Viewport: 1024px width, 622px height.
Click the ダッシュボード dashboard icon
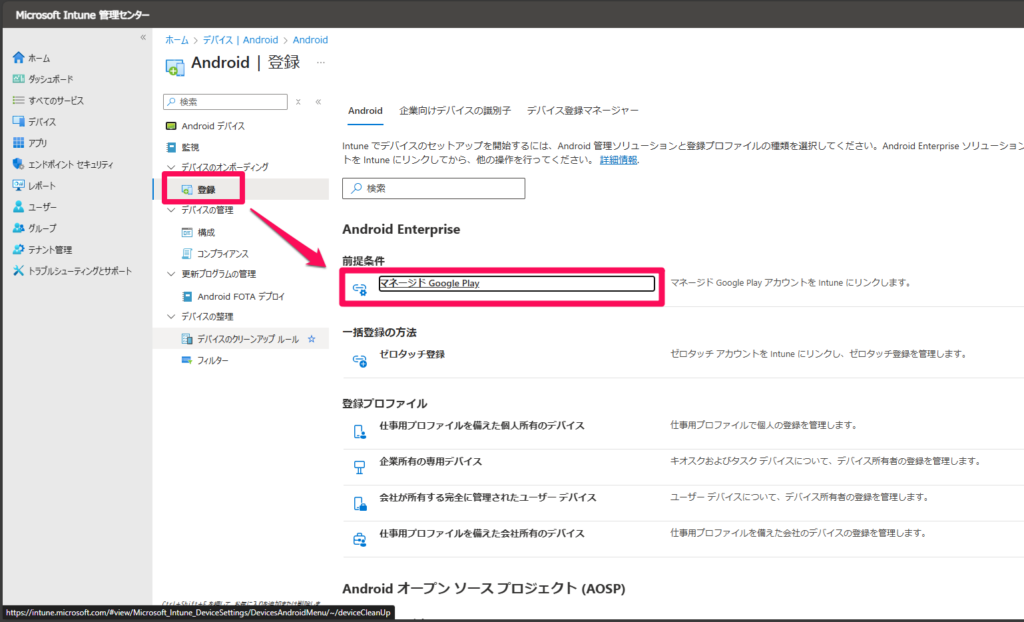click(x=18, y=79)
